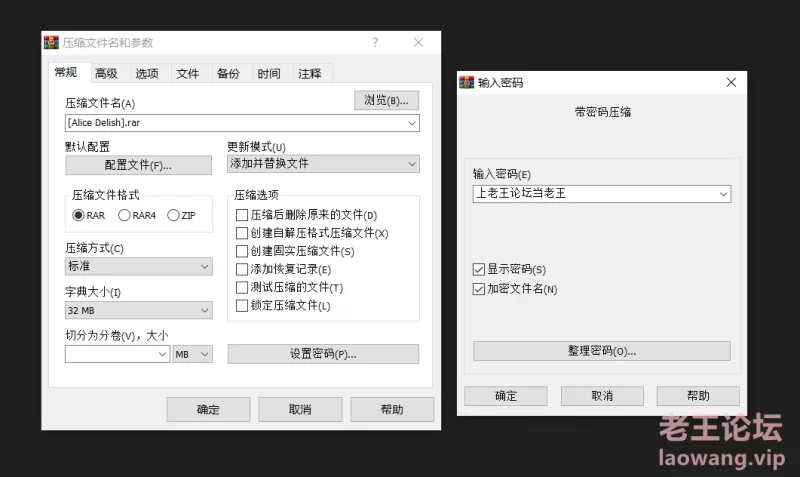Open the MB volume unit dropdown
This screenshot has height=477, width=800.
tap(205, 354)
